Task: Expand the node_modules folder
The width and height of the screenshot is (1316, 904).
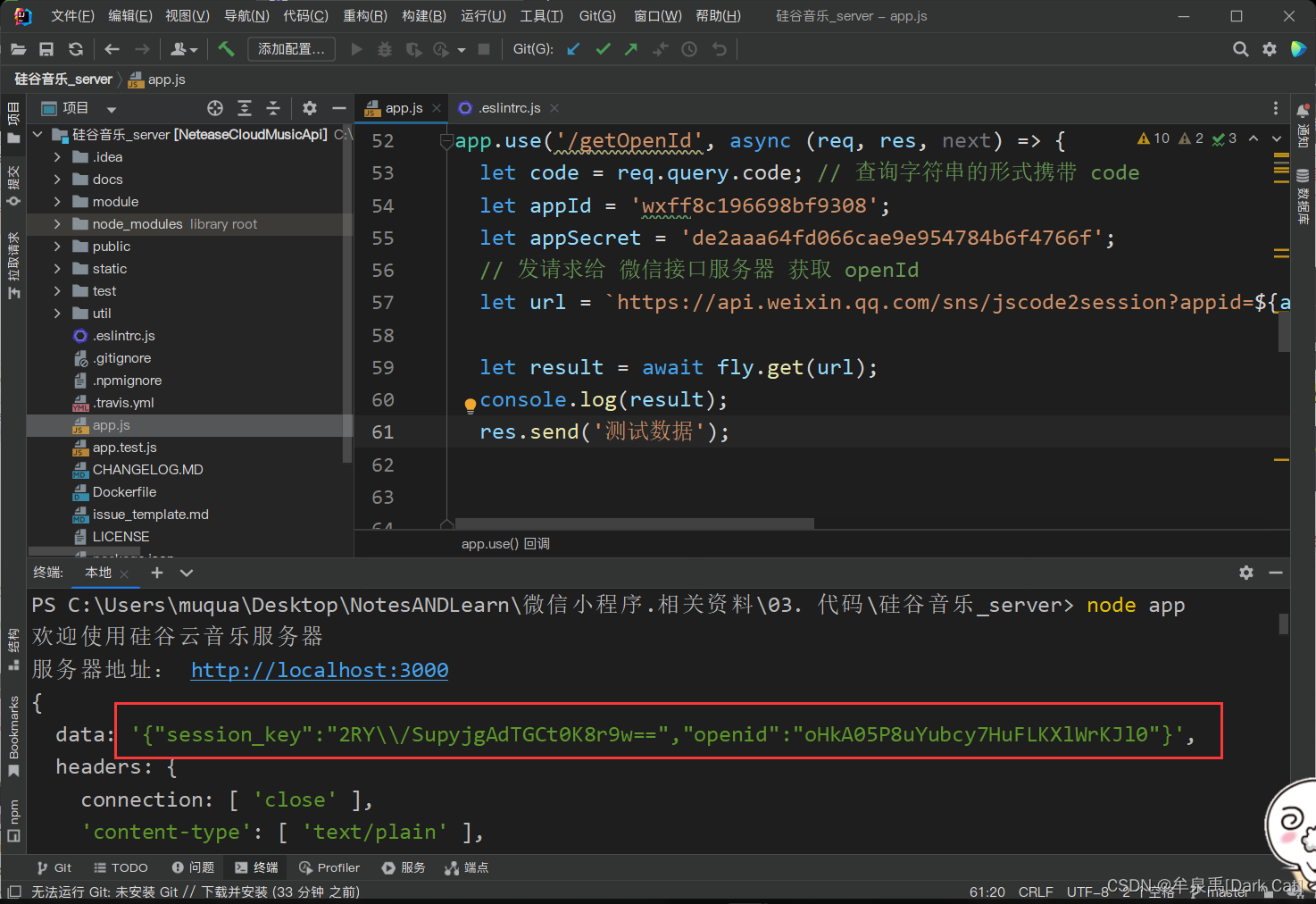Action: click(57, 224)
